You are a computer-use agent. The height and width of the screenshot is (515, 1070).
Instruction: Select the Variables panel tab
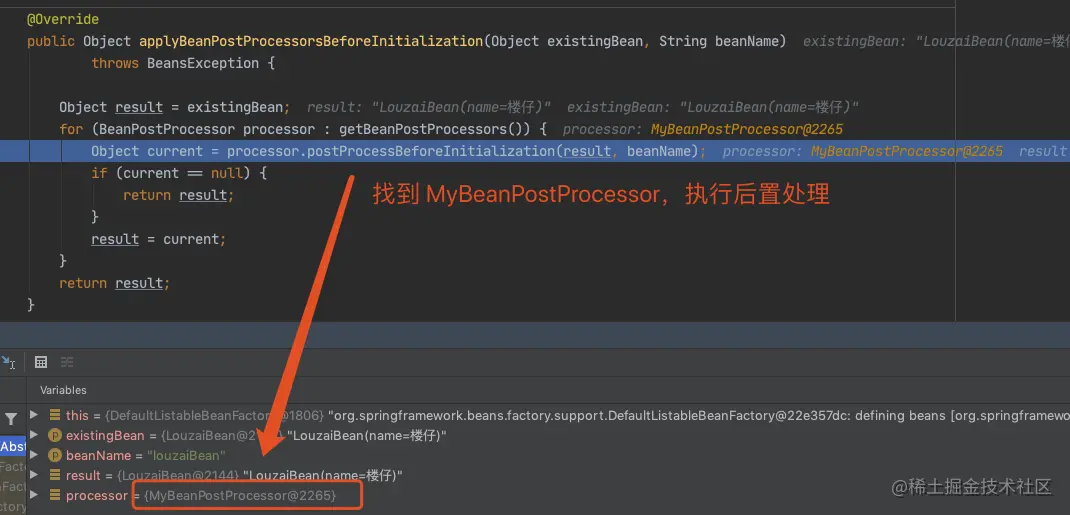[x=63, y=390]
